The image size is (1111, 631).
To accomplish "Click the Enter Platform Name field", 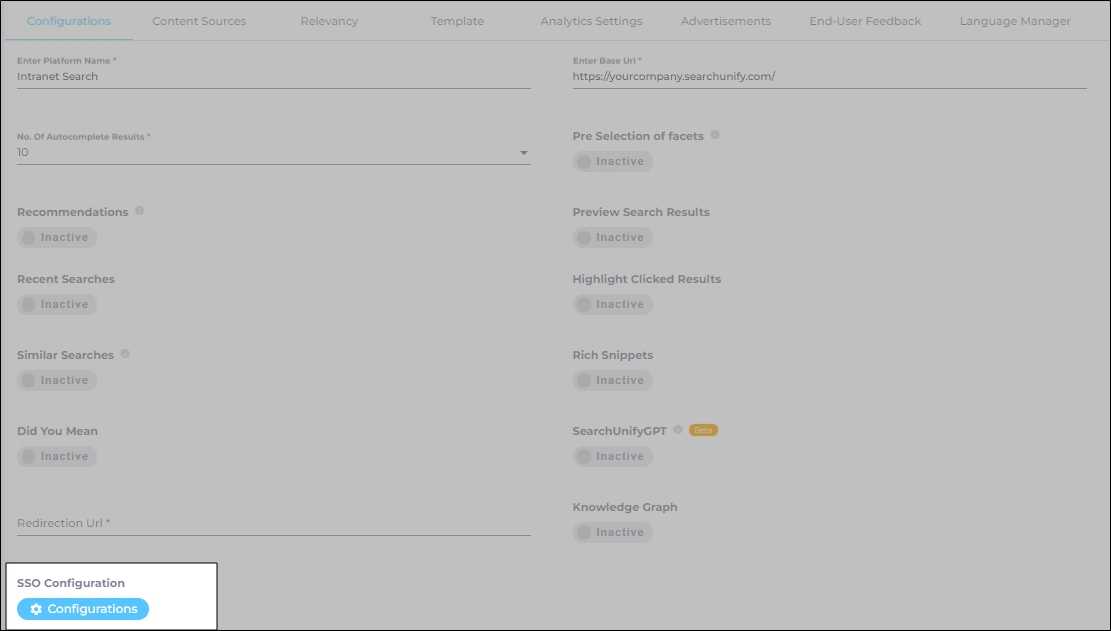I will coord(273,76).
